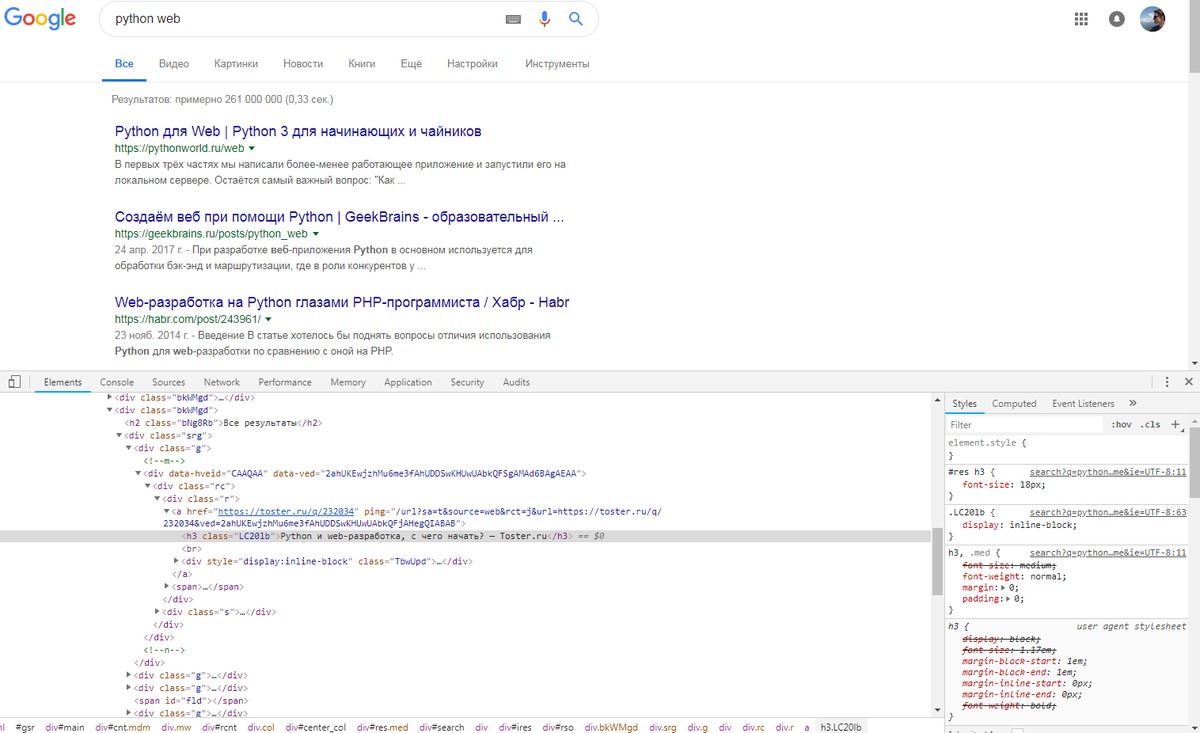The width and height of the screenshot is (1200, 733).
Task: Collapse the toster.ru anchor node
Action: tap(166, 511)
